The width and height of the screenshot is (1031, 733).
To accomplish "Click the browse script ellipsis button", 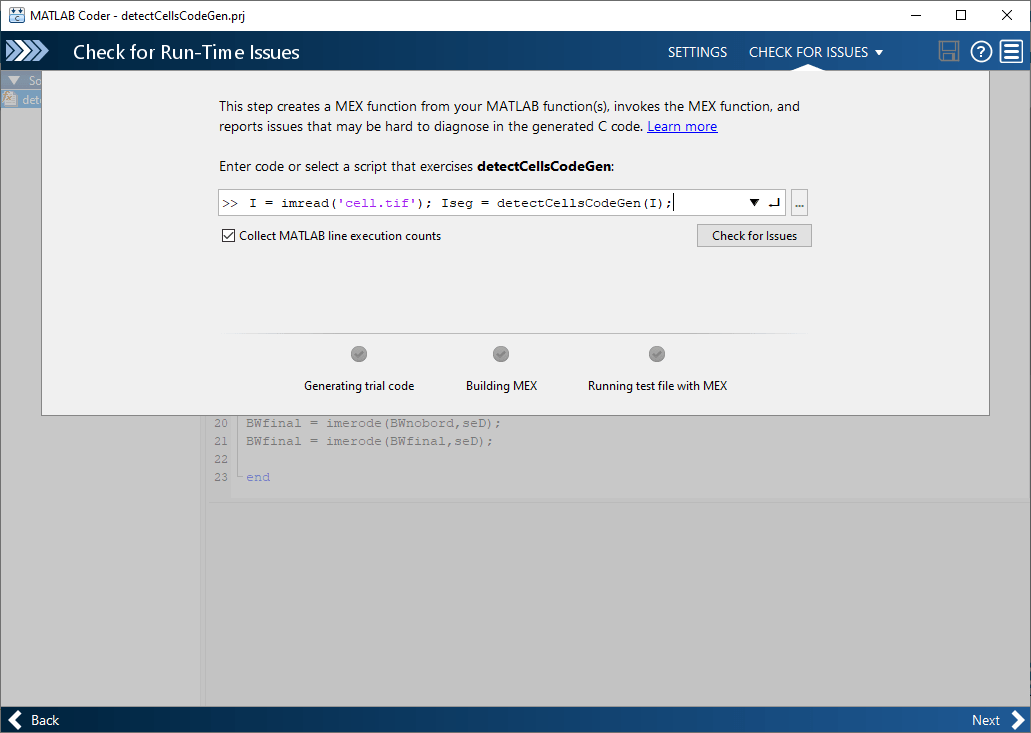I will [x=799, y=202].
